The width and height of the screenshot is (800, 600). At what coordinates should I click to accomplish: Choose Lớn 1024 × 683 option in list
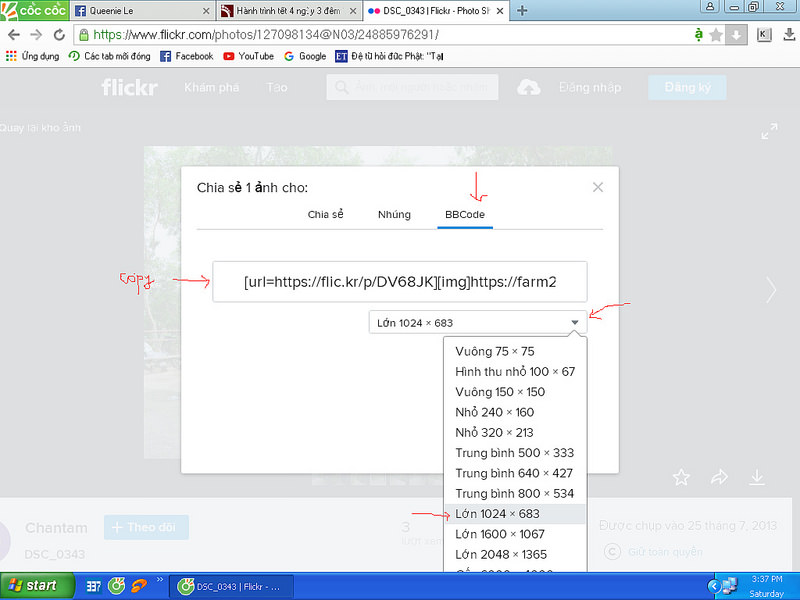point(515,514)
